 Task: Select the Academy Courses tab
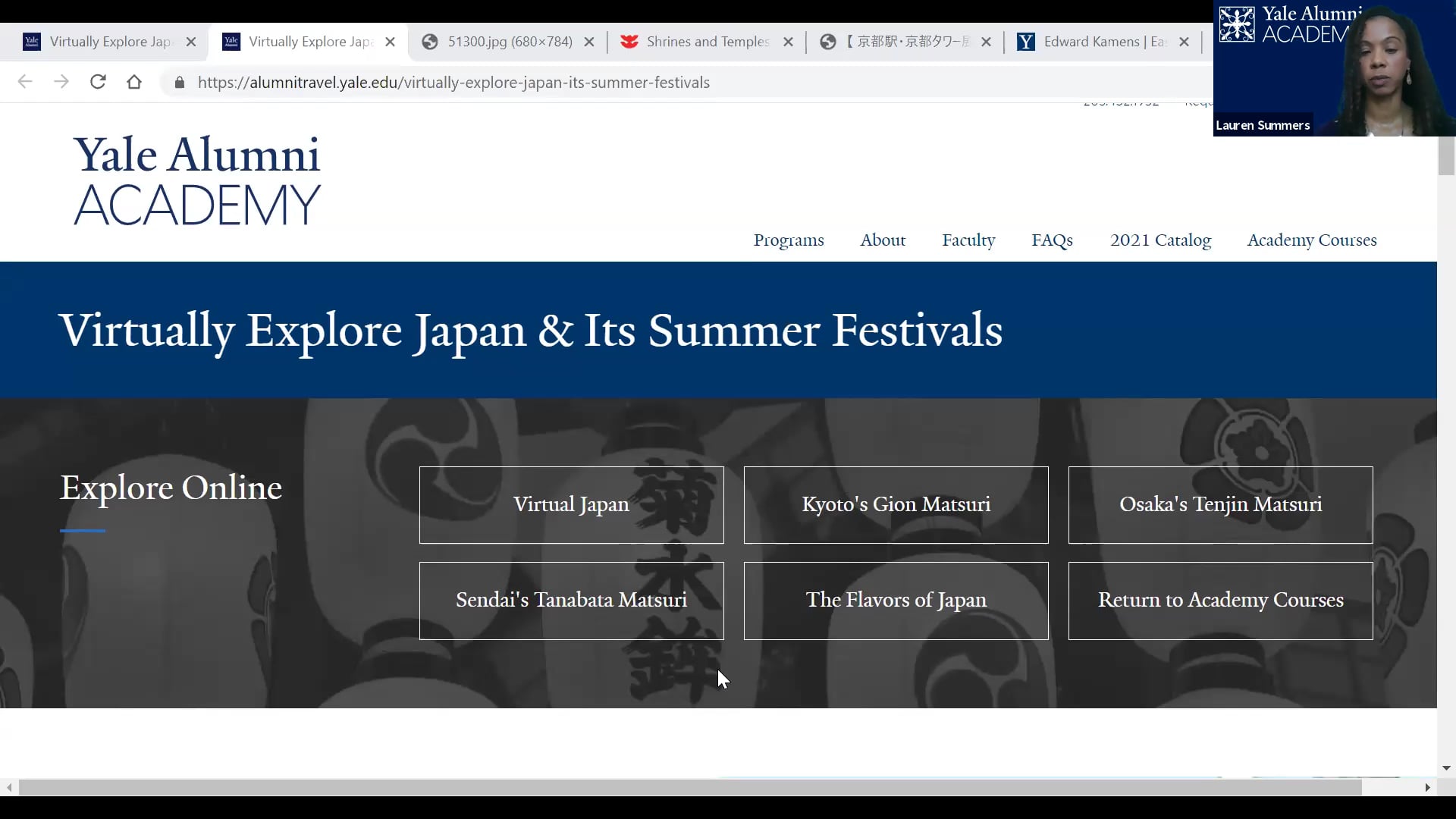1312,240
